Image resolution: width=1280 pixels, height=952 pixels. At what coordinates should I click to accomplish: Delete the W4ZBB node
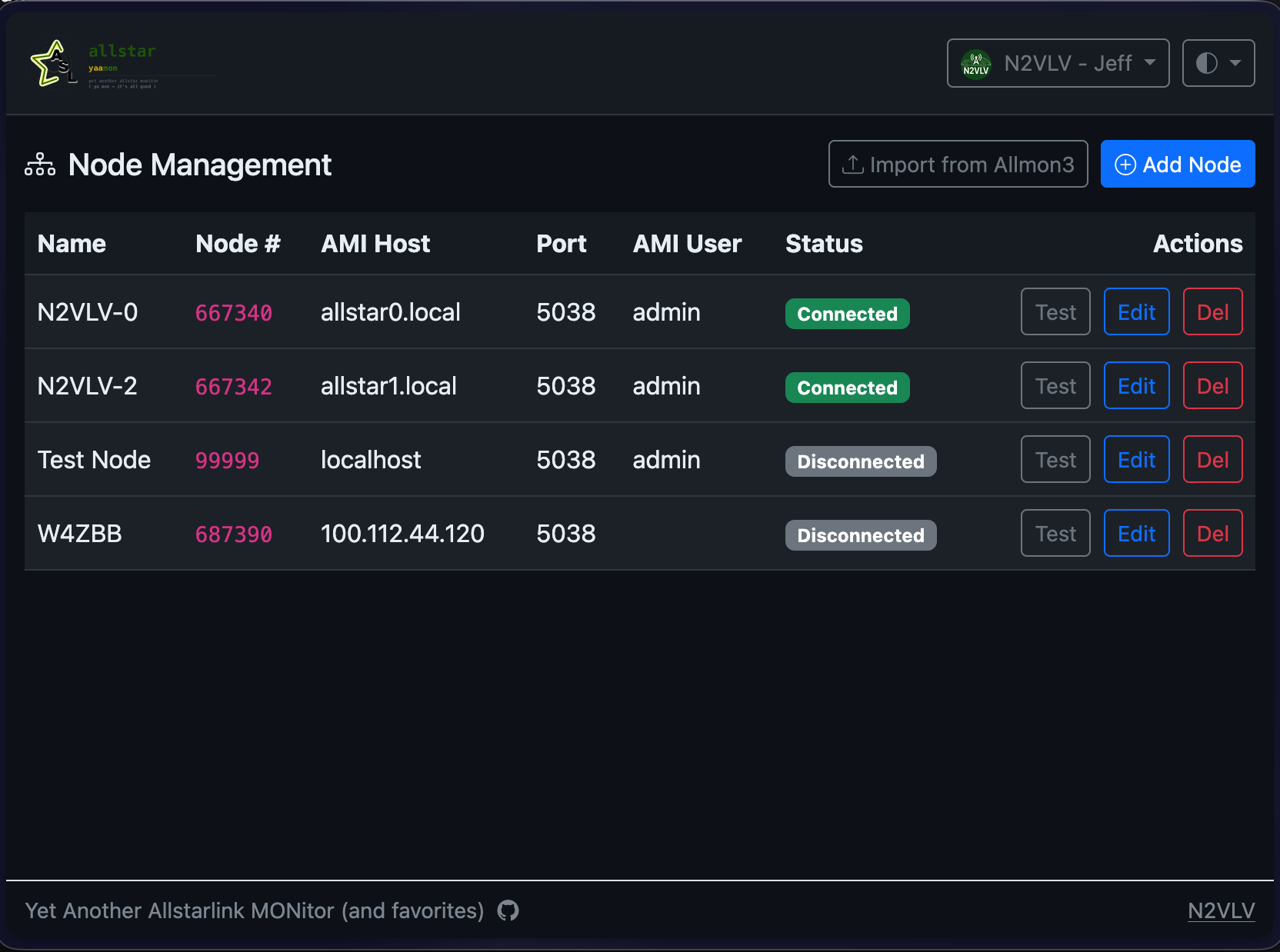pyautogui.click(x=1212, y=533)
